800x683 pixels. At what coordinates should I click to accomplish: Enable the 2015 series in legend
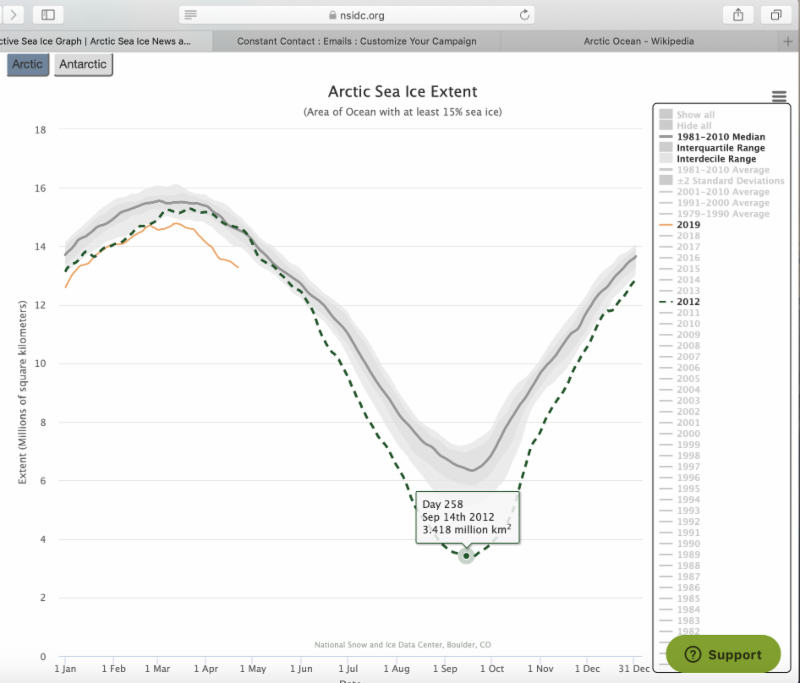(680, 268)
